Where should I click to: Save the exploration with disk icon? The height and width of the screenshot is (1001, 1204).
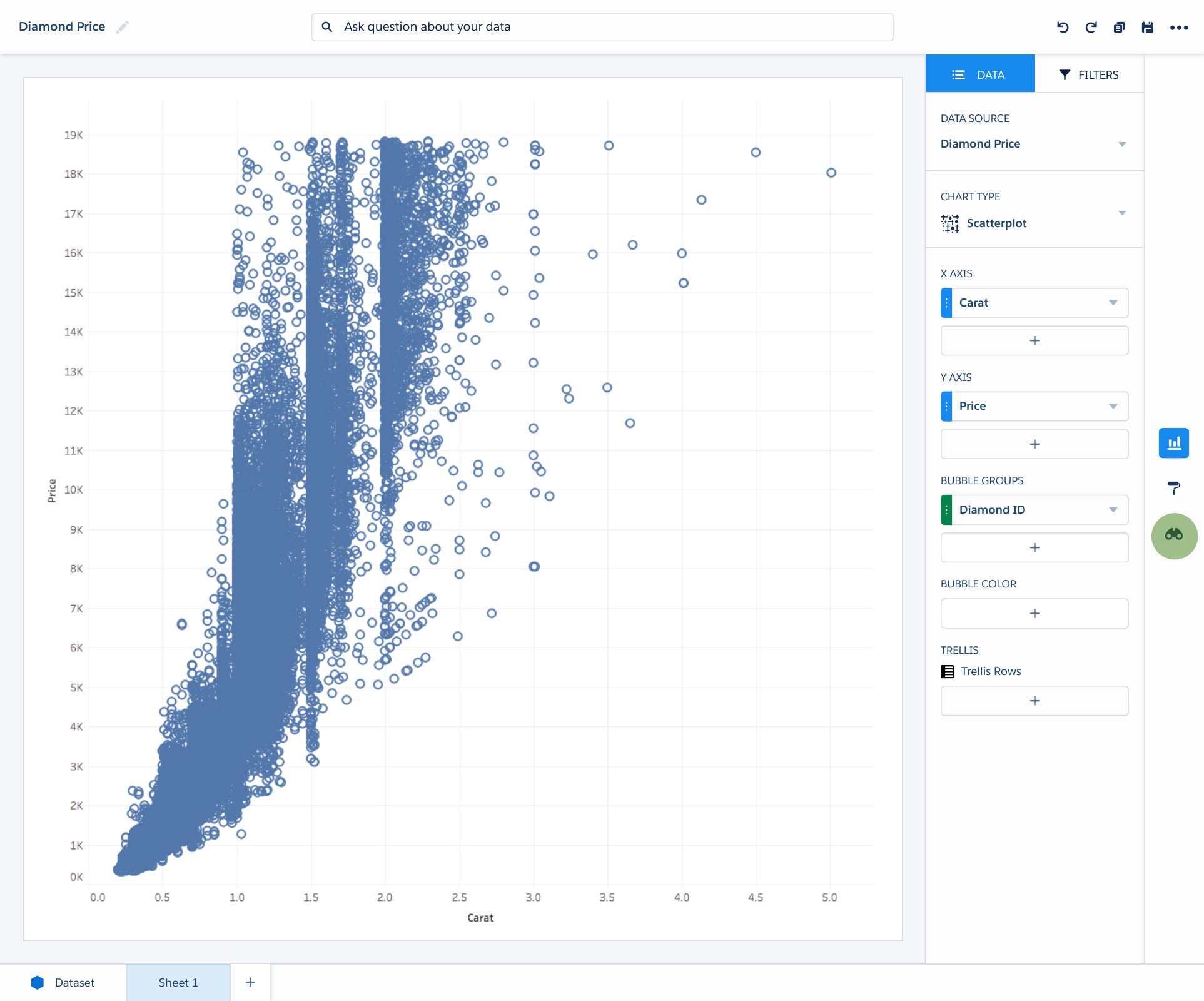[x=1147, y=27]
